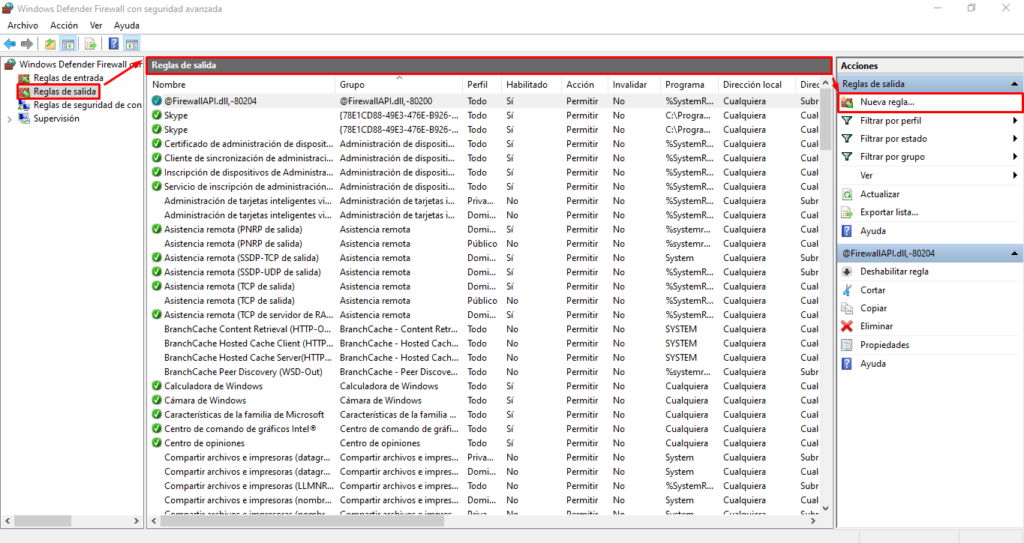Viewport: 1024px width, 543px height.
Task: Click green check icon of Centro de opiniones
Action: [157, 443]
